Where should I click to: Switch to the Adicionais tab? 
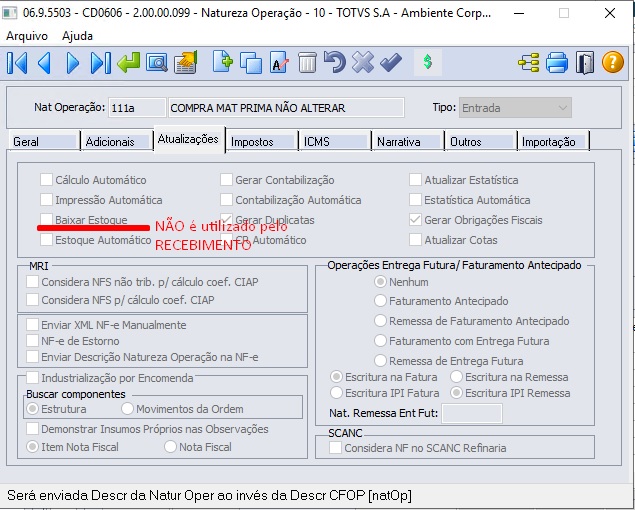(117, 142)
